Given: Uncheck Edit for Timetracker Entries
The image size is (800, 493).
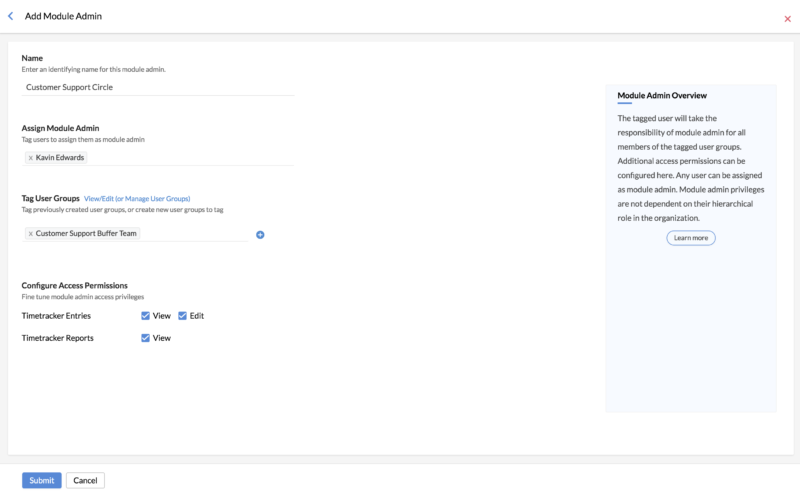Looking at the screenshot, I should [183, 316].
